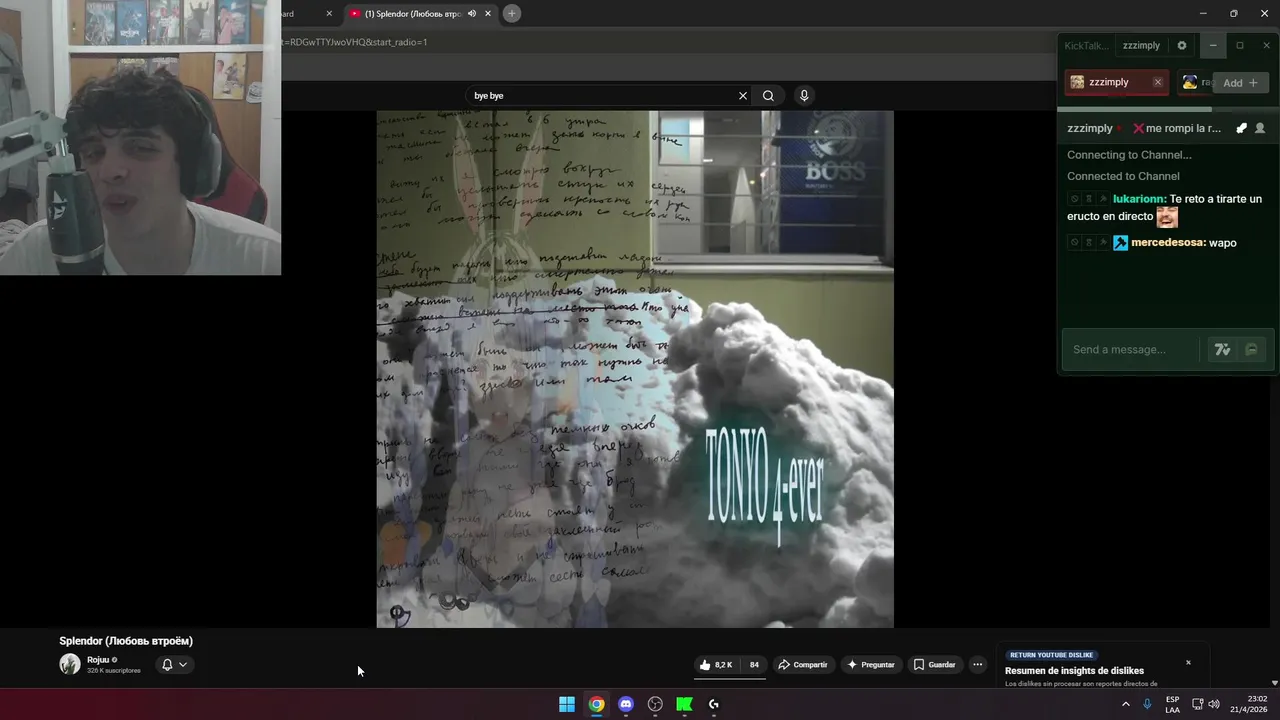
Task: Open Kick emote picker icon
Action: point(1251,350)
